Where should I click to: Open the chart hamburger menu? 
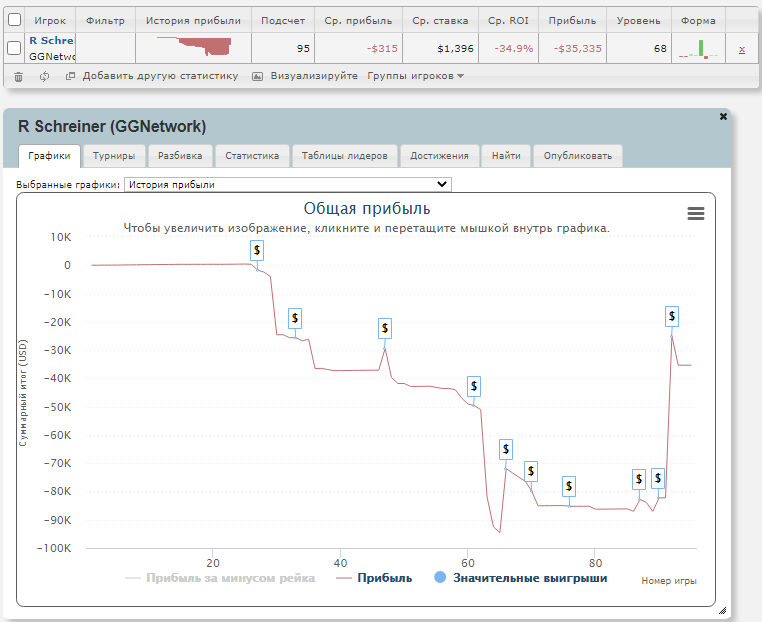[x=696, y=214]
